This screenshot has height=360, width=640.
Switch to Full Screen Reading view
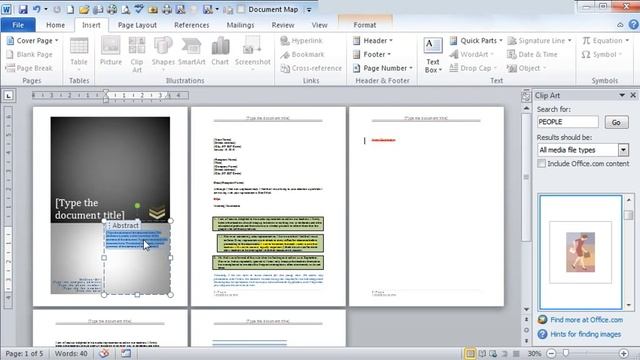[x=482, y=353]
